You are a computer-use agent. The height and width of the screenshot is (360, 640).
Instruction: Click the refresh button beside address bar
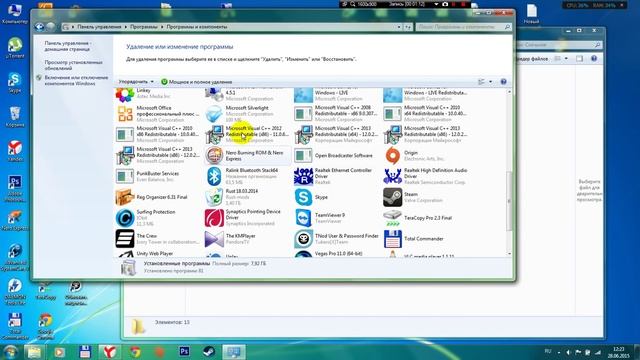pyautogui.click(x=407, y=27)
